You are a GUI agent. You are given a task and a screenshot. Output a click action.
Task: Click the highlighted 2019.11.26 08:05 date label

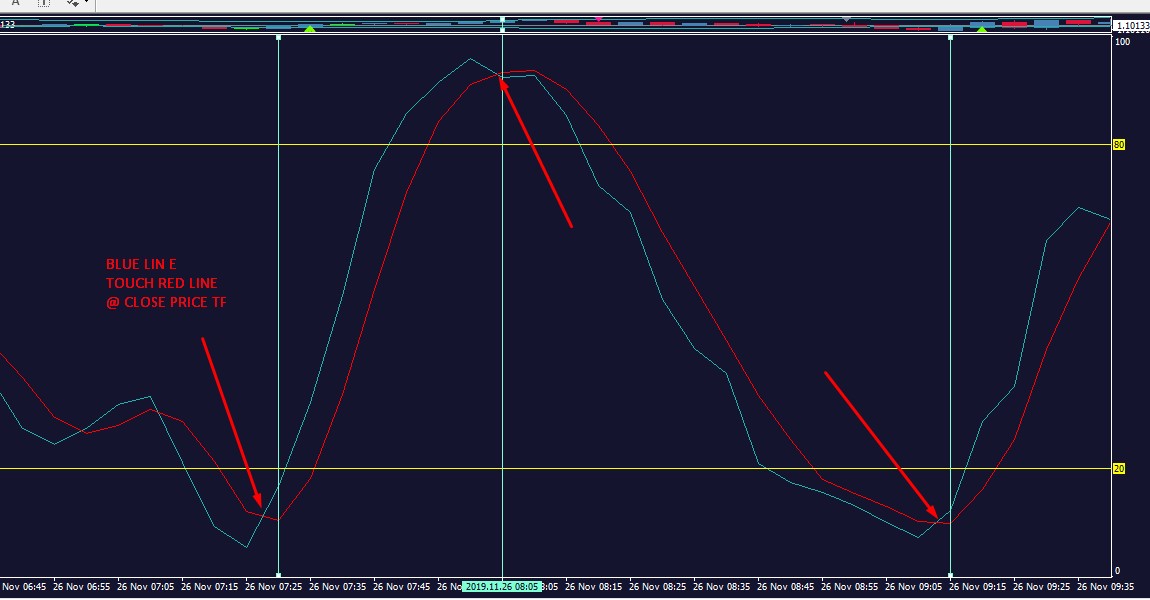(502, 587)
